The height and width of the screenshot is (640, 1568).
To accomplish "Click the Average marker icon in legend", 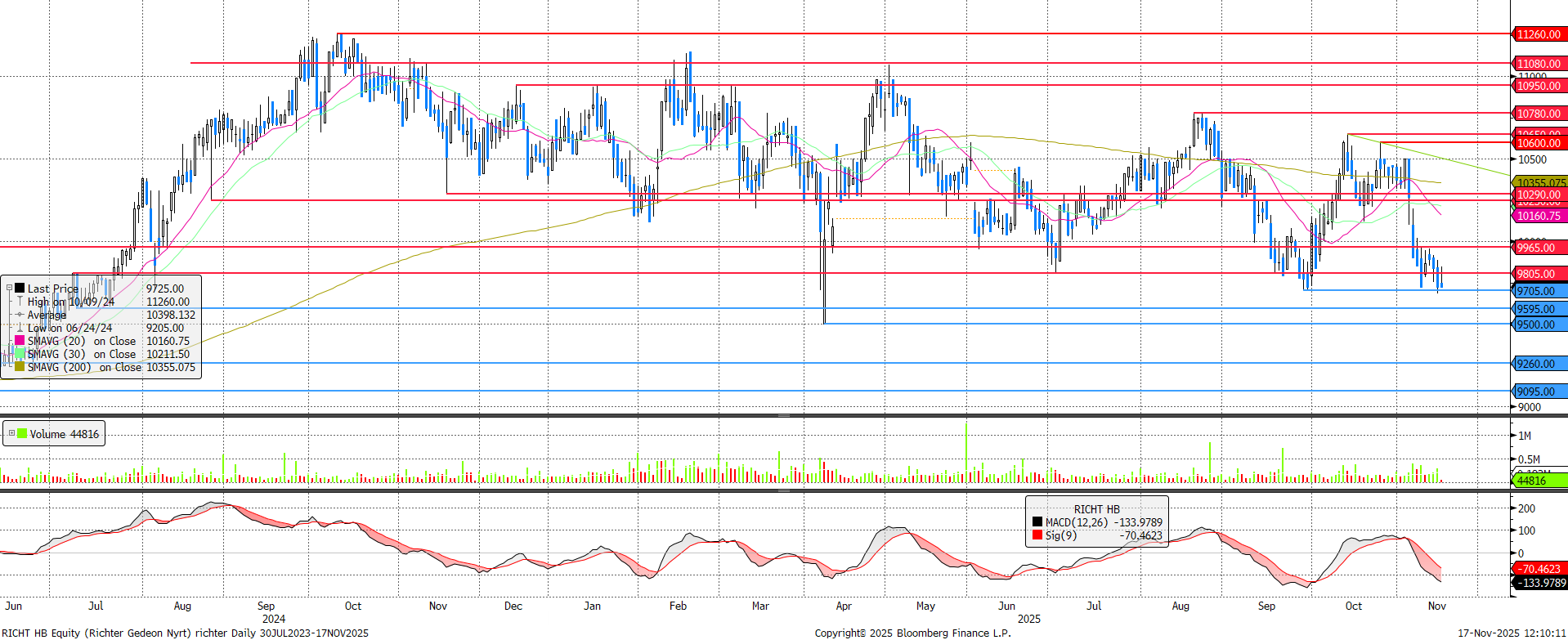I will [x=20, y=314].
